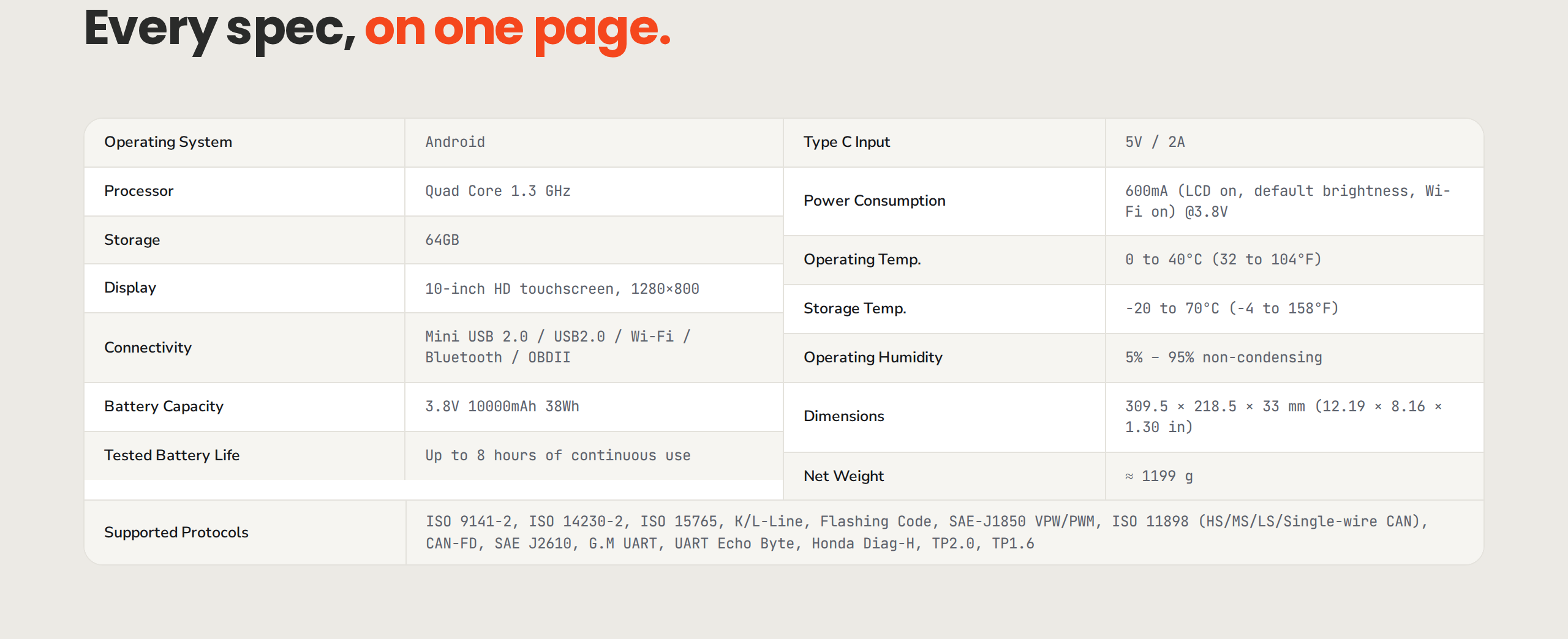Select the 'Display' row label
This screenshot has width=1568, height=639.
point(130,288)
